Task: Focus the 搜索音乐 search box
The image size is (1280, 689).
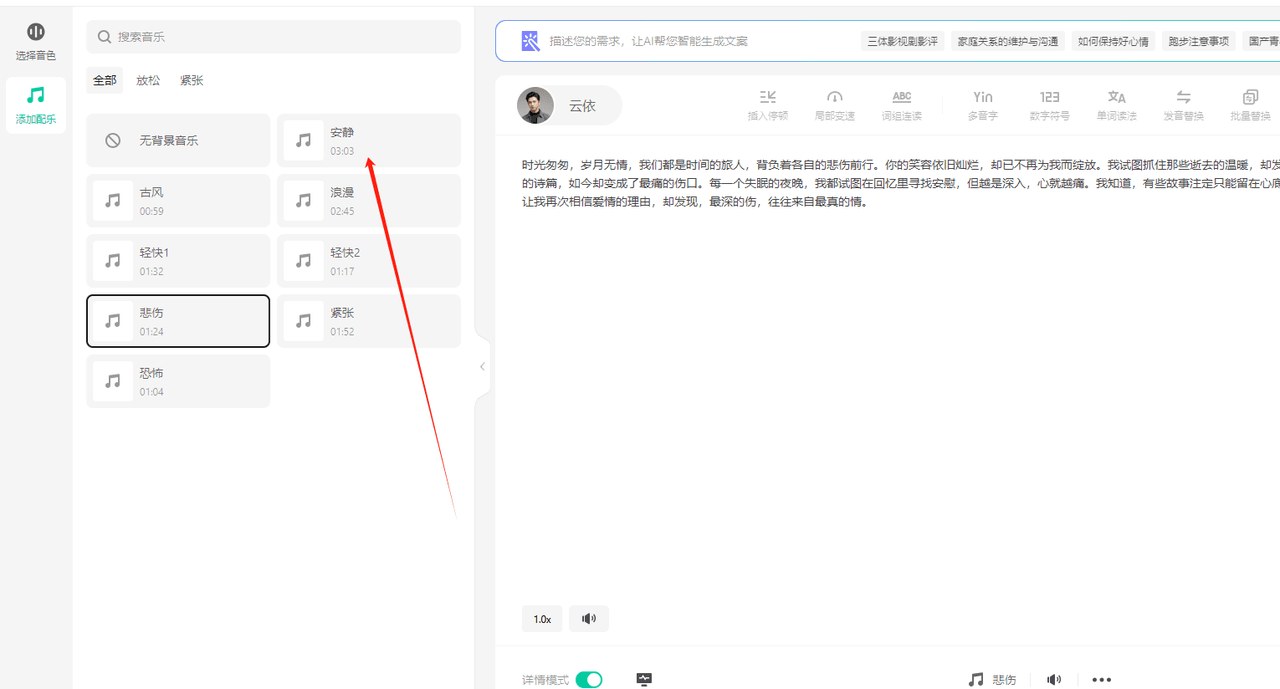Action: (273, 37)
